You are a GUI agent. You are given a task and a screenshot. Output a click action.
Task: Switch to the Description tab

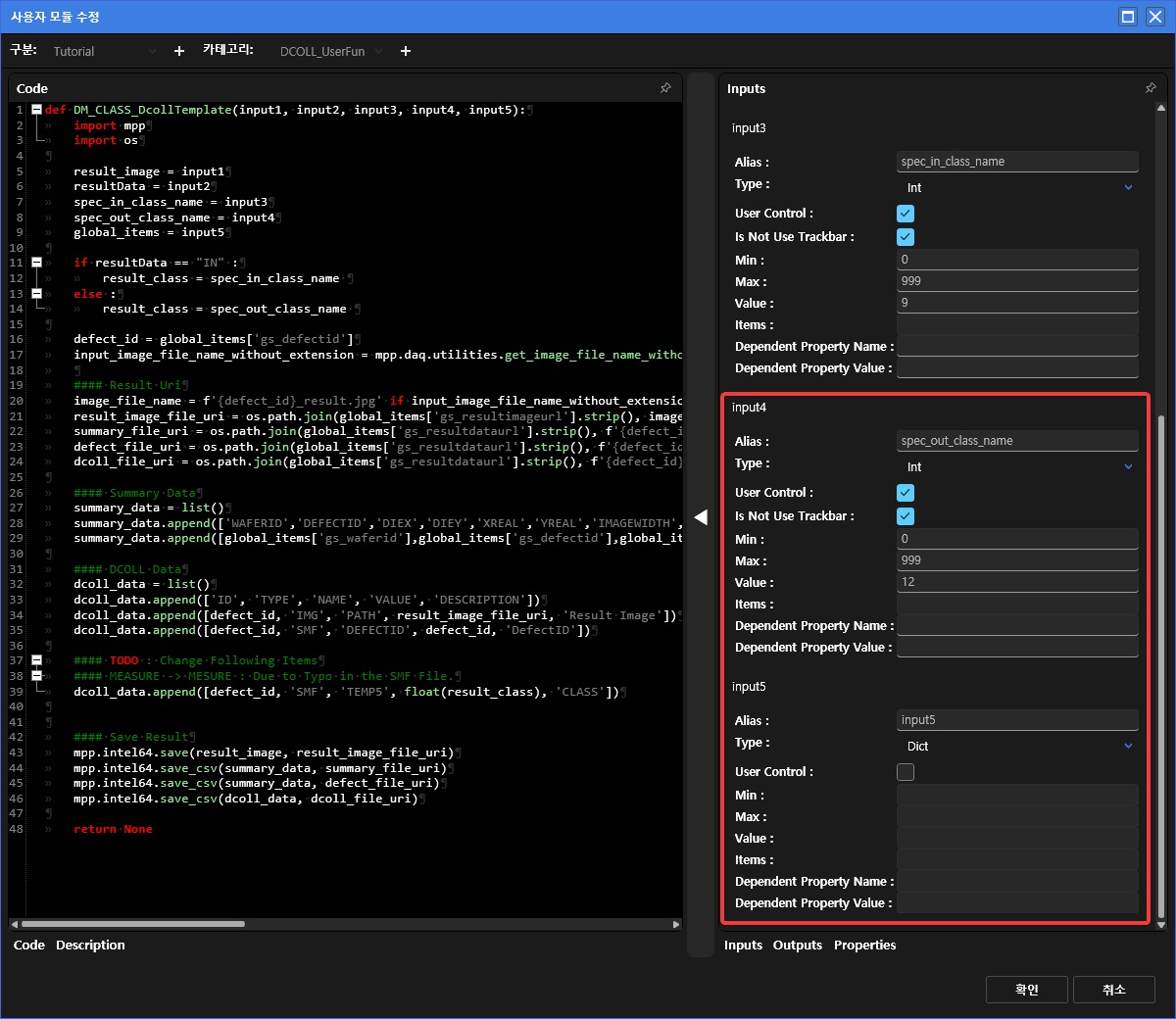click(x=90, y=946)
